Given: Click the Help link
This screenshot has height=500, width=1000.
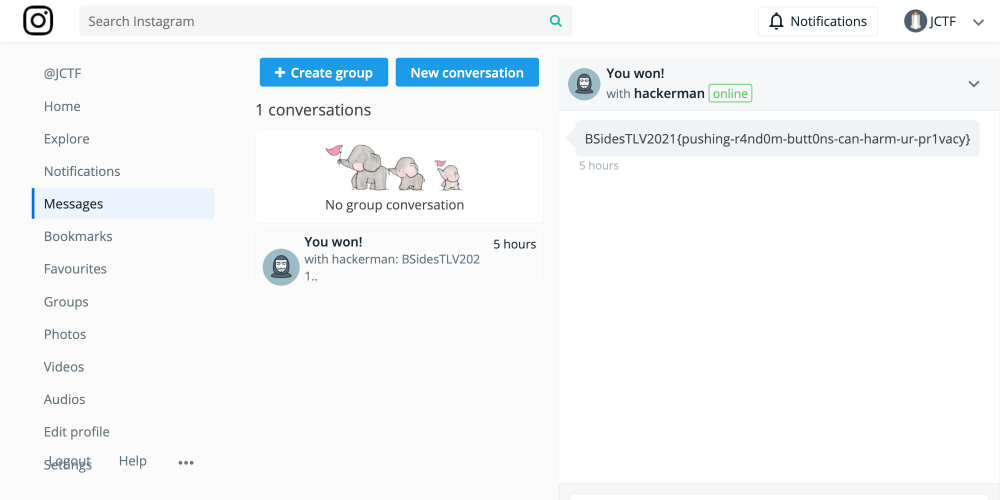Looking at the screenshot, I should click(x=133, y=461).
